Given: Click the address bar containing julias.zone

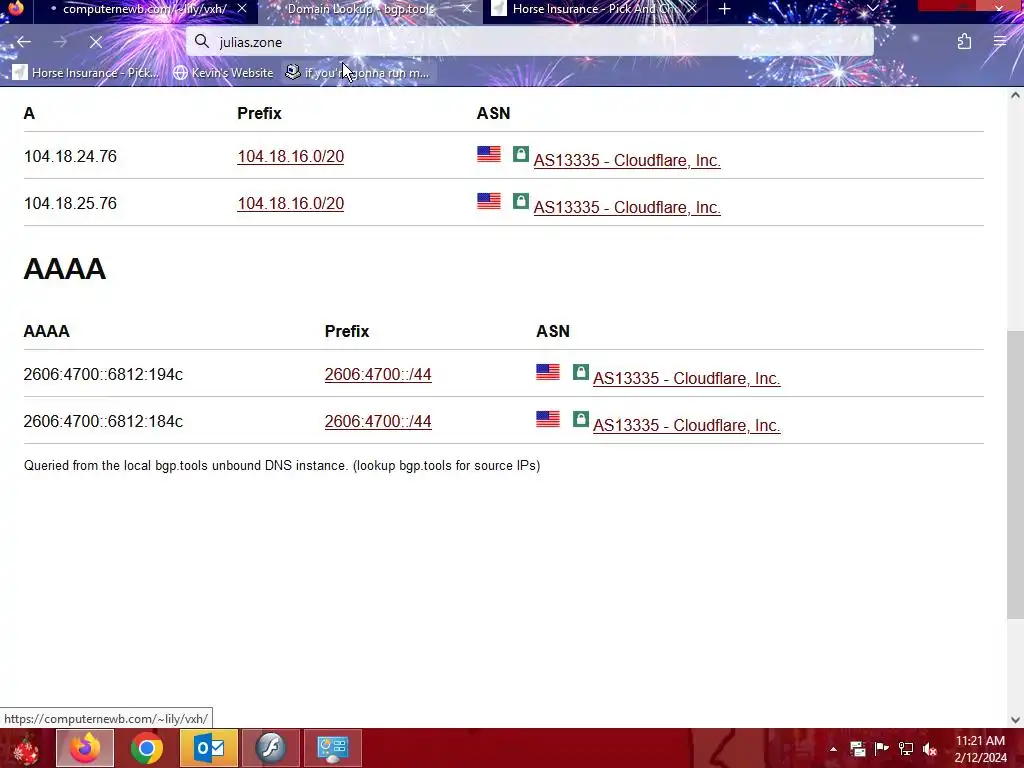Looking at the screenshot, I should pos(530,42).
